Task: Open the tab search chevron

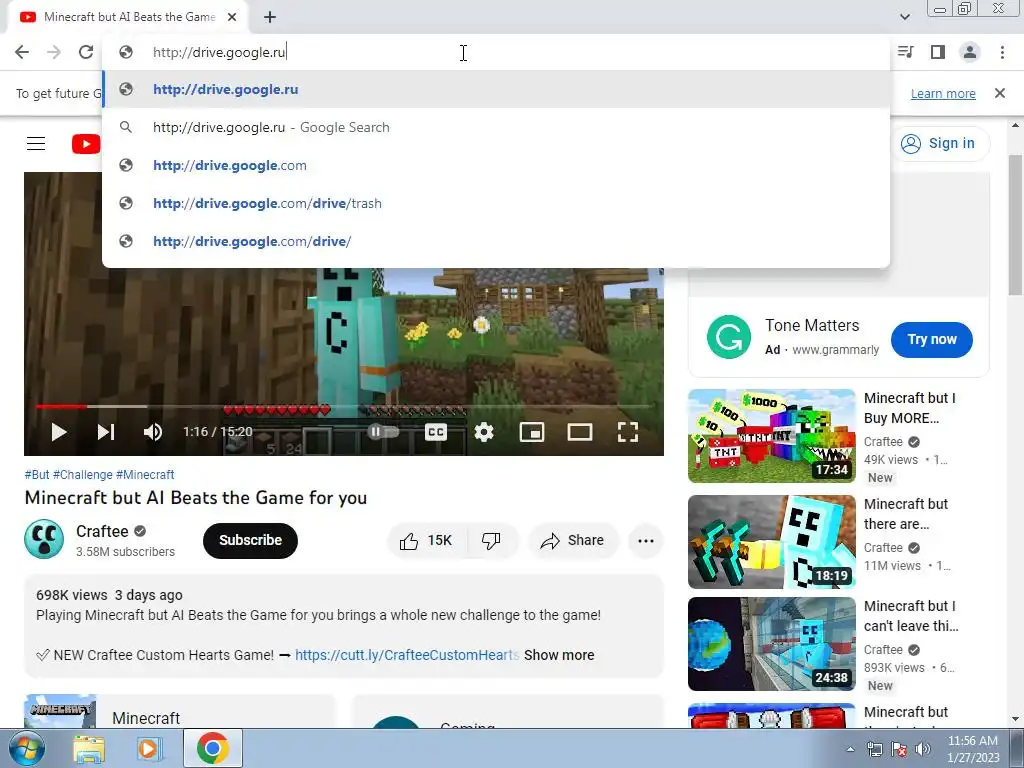Action: point(904,17)
